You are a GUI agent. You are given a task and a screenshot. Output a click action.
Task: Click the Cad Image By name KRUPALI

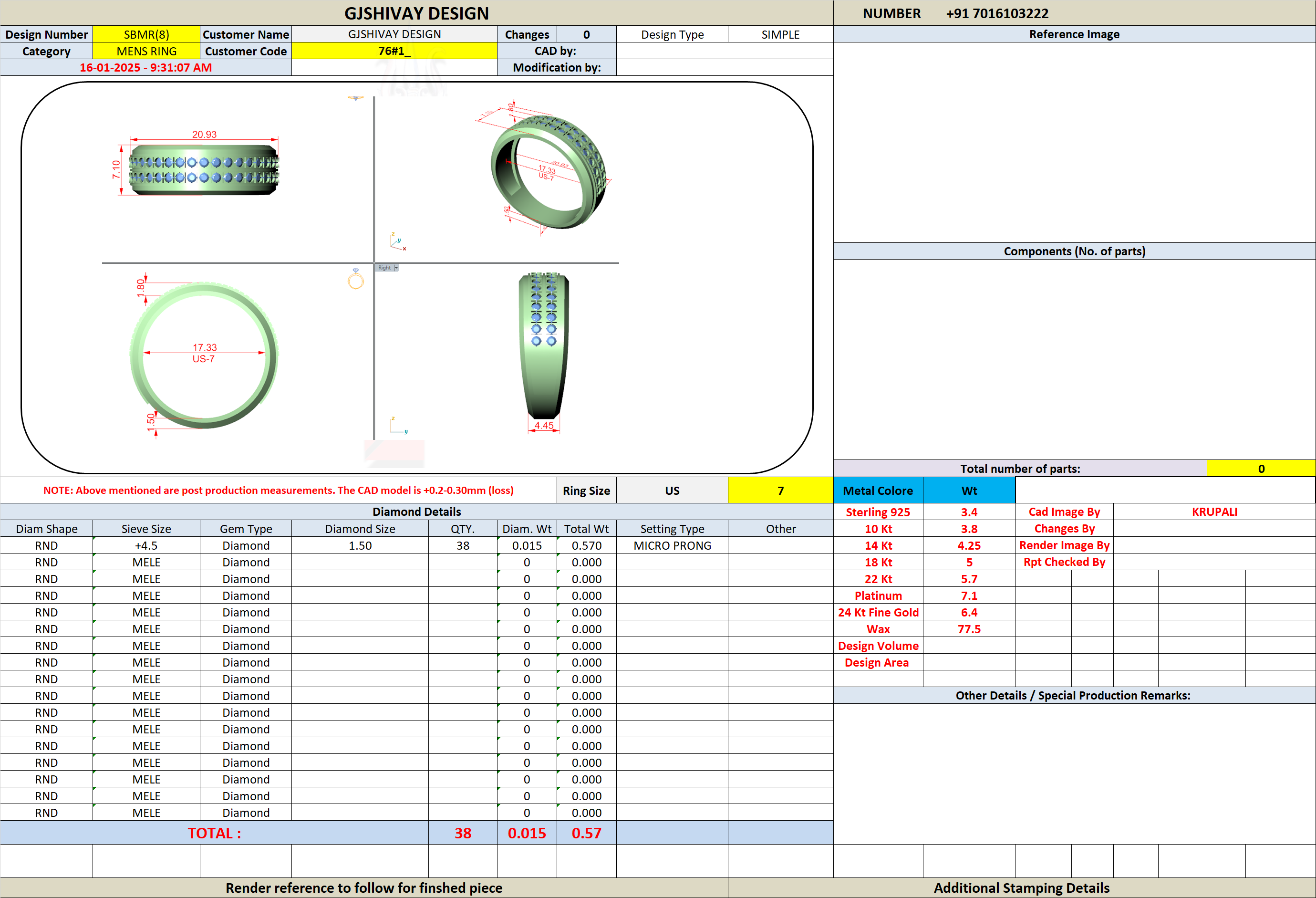point(1214,512)
